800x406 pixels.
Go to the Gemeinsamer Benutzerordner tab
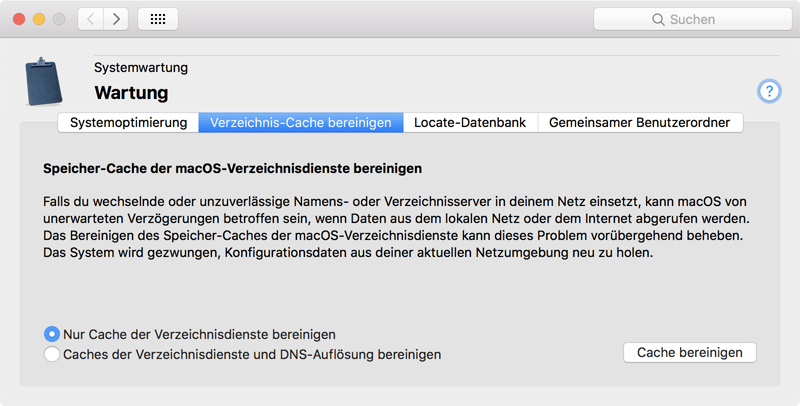pos(640,123)
